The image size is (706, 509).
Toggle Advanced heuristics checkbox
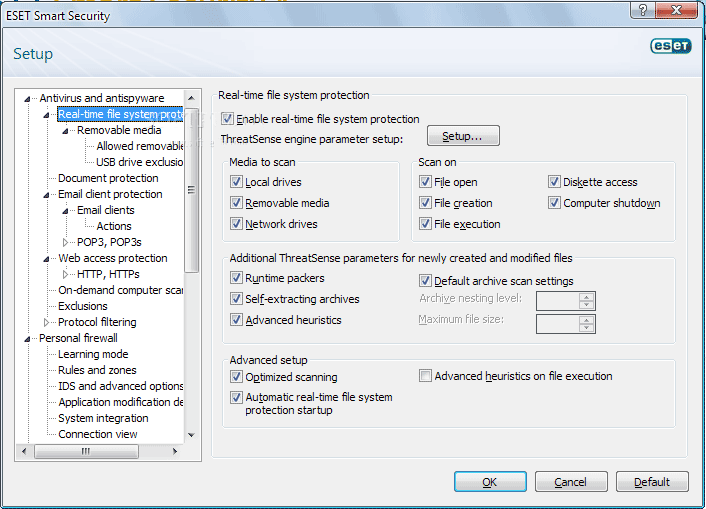[236, 320]
